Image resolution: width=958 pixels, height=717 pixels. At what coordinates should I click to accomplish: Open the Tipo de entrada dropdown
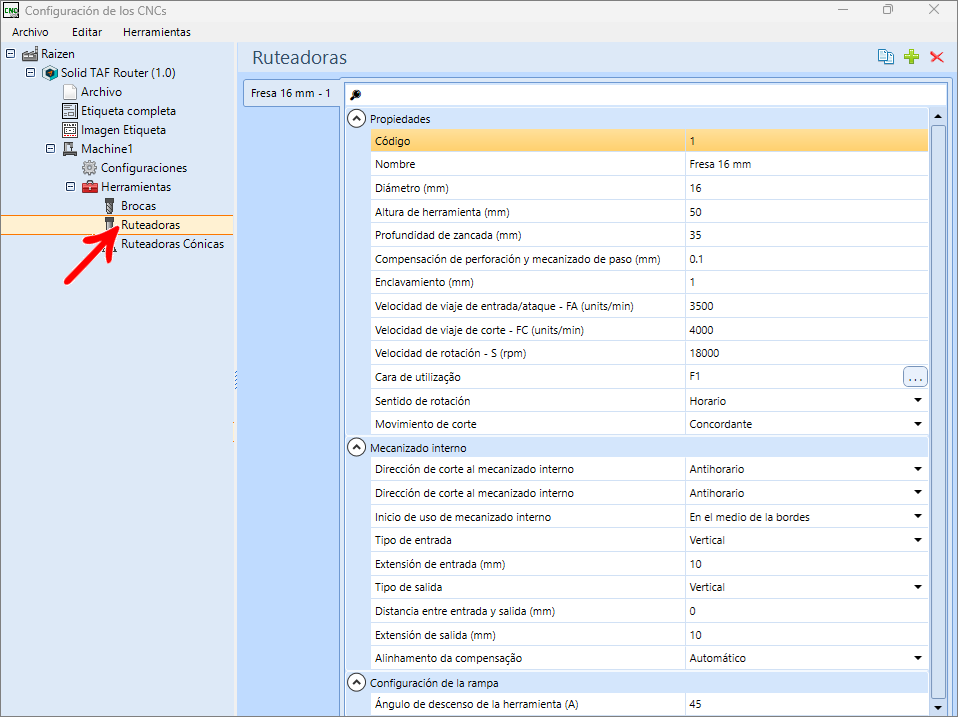[918, 540]
